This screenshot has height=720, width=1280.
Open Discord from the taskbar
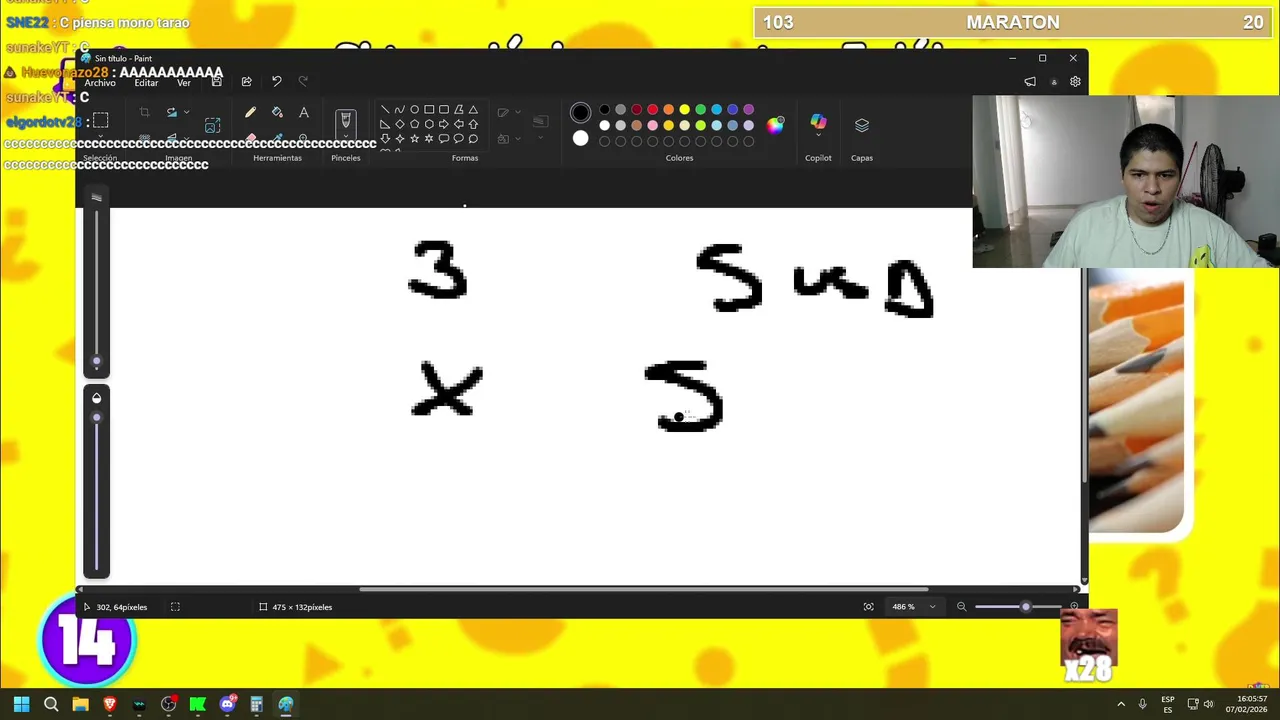227,704
